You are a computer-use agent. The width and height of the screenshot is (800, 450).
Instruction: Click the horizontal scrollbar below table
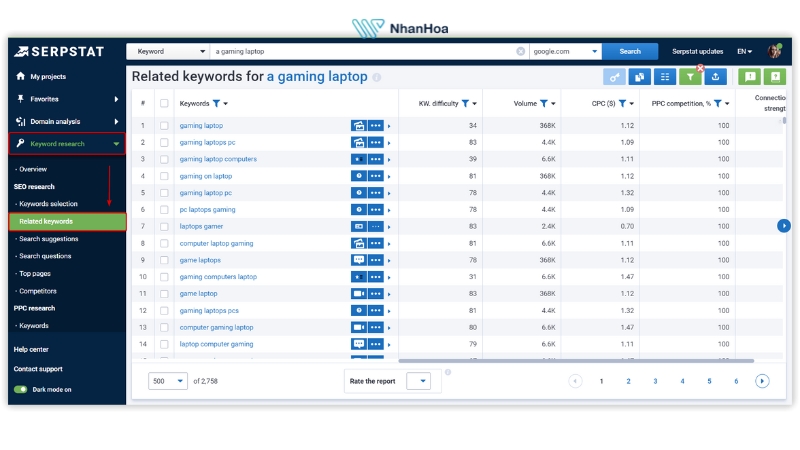(576, 361)
